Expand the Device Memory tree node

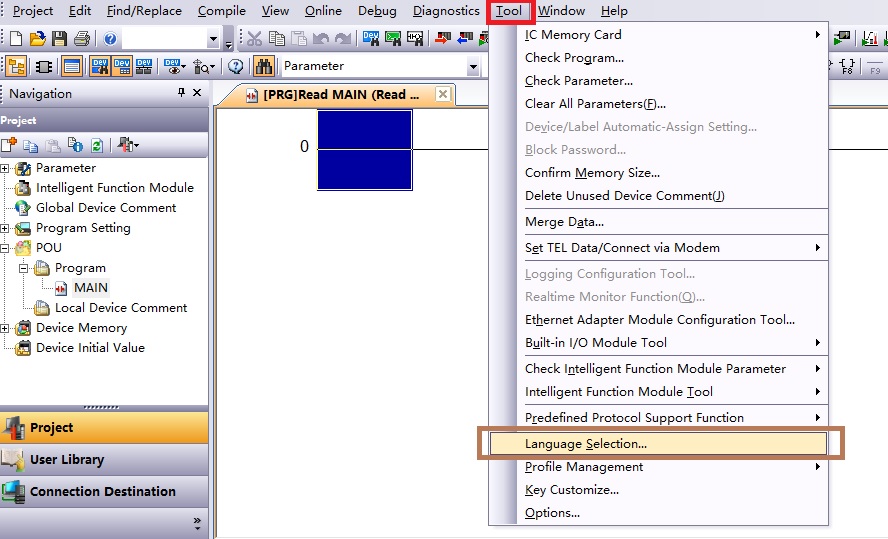coord(5,328)
